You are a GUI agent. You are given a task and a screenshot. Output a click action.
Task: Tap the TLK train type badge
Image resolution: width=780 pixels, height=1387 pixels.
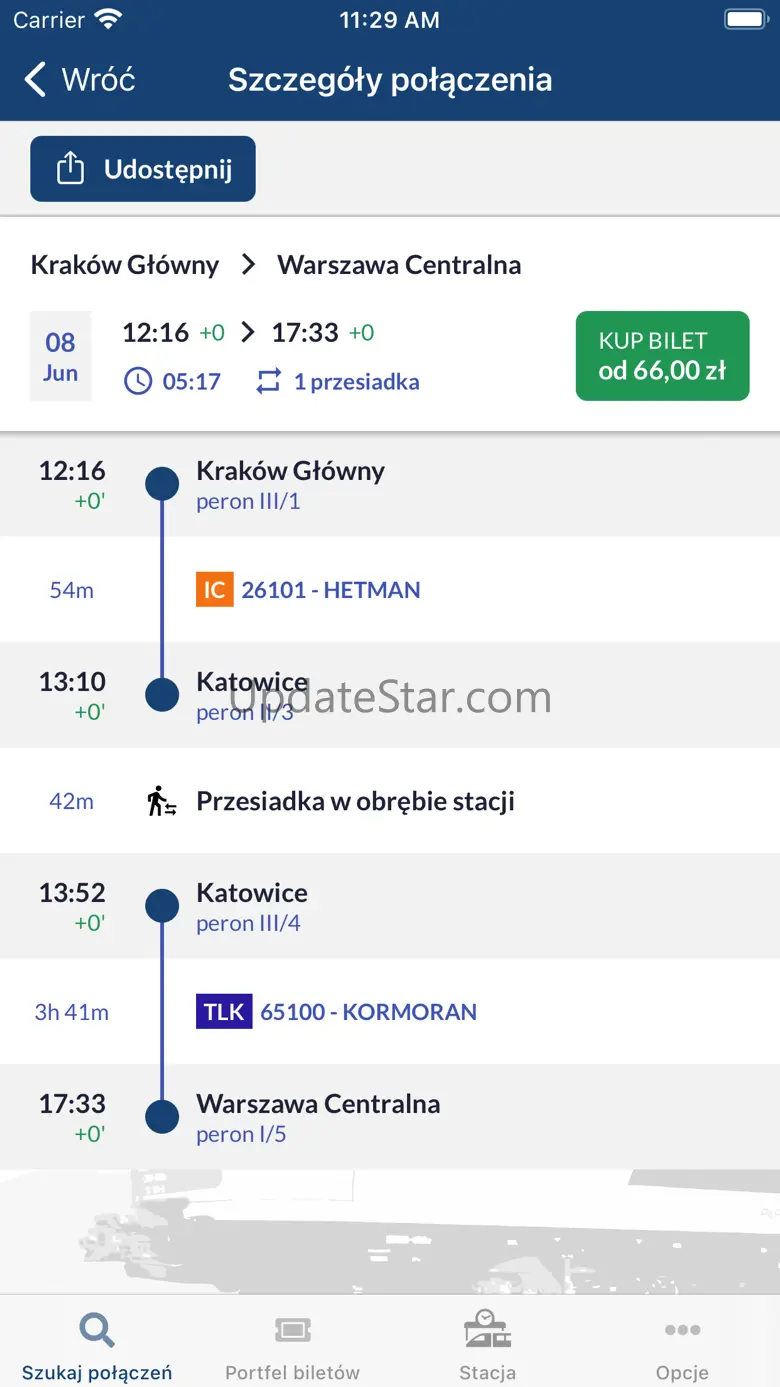pos(224,1012)
